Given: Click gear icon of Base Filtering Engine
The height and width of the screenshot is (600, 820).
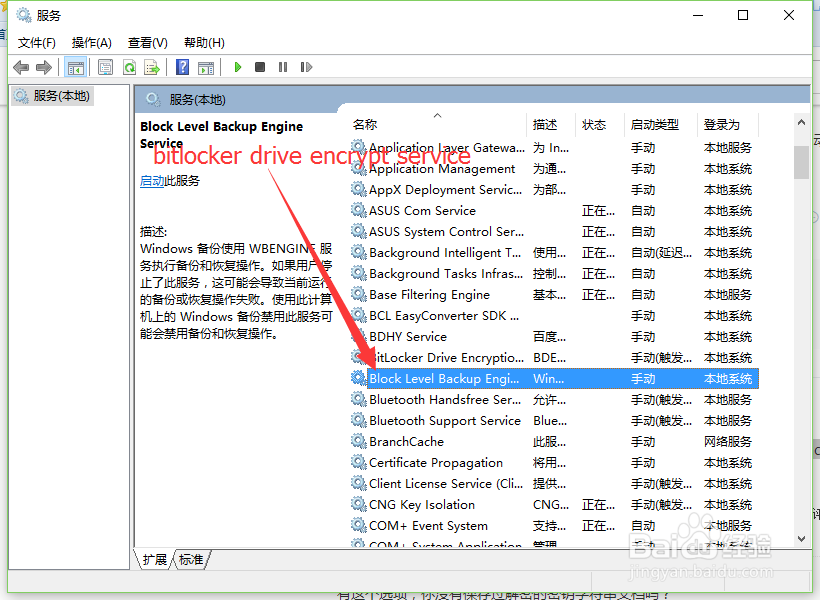Looking at the screenshot, I should [x=358, y=294].
